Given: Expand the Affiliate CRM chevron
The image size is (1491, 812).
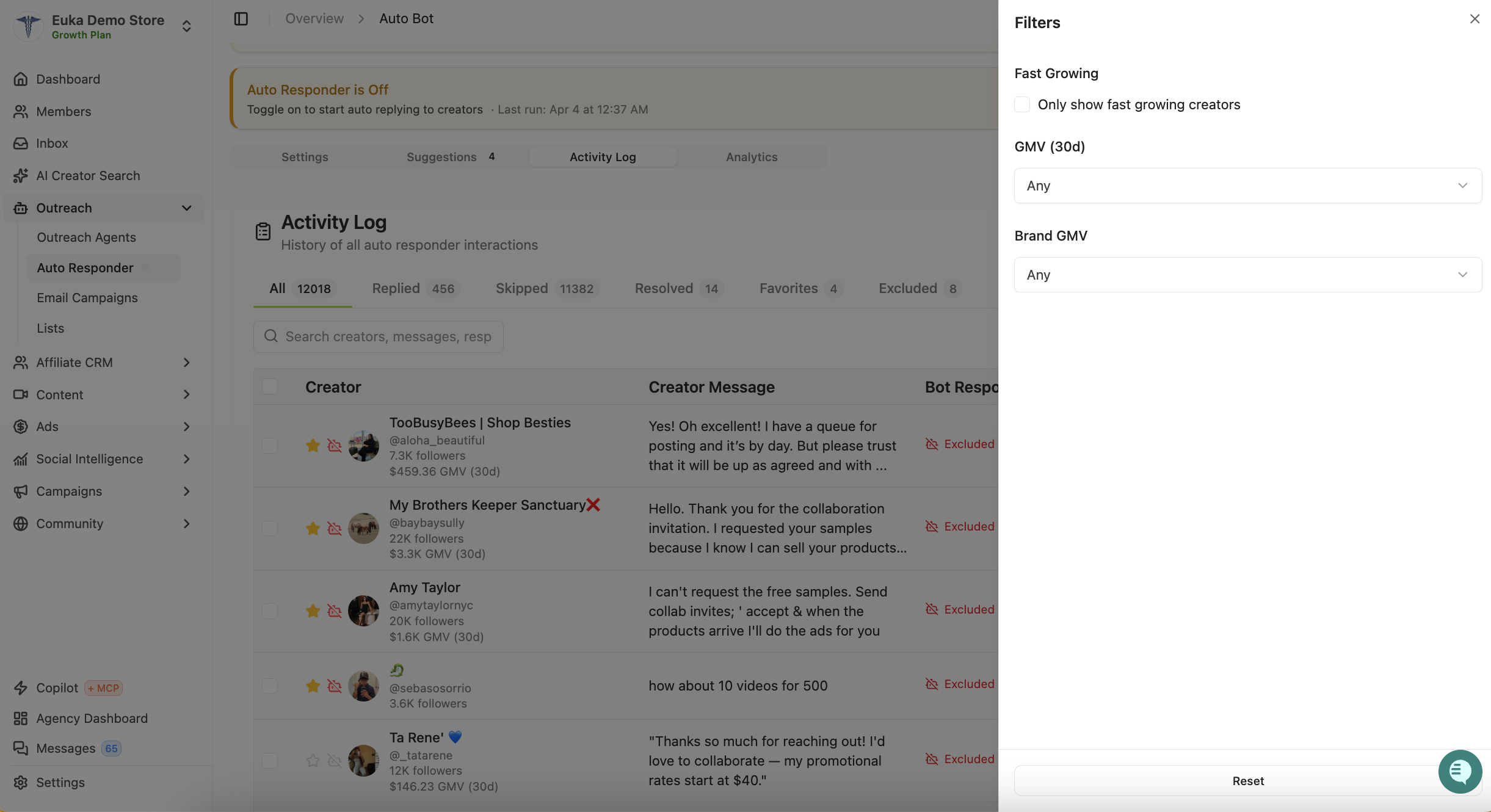Looking at the screenshot, I should coord(187,363).
